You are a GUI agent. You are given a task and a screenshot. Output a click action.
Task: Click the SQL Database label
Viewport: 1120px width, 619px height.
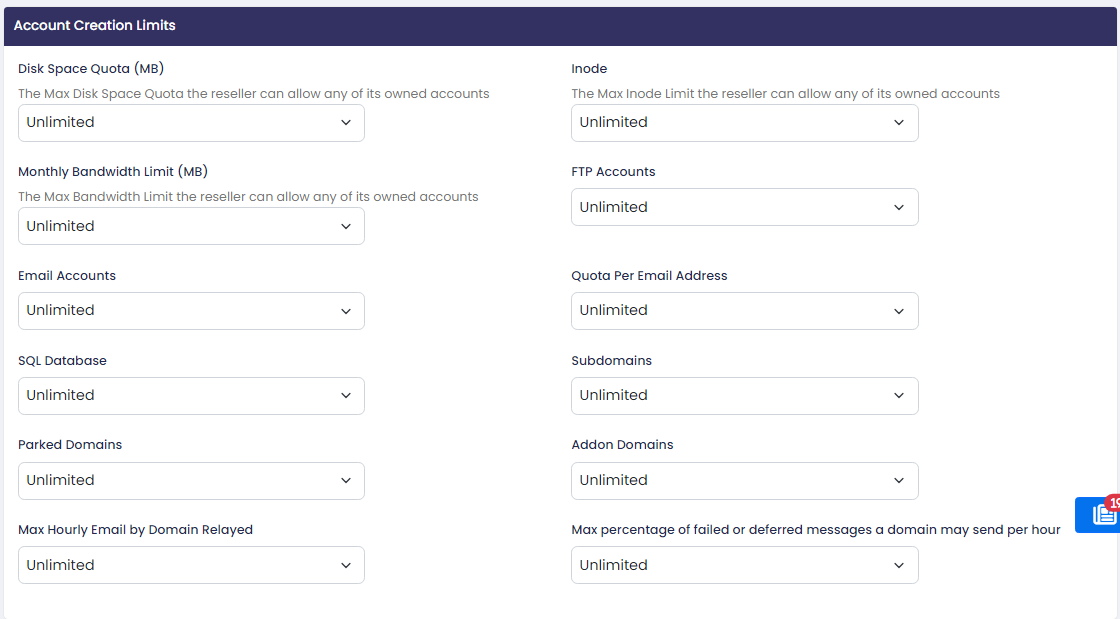pyautogui.click(x=62, y=361)
